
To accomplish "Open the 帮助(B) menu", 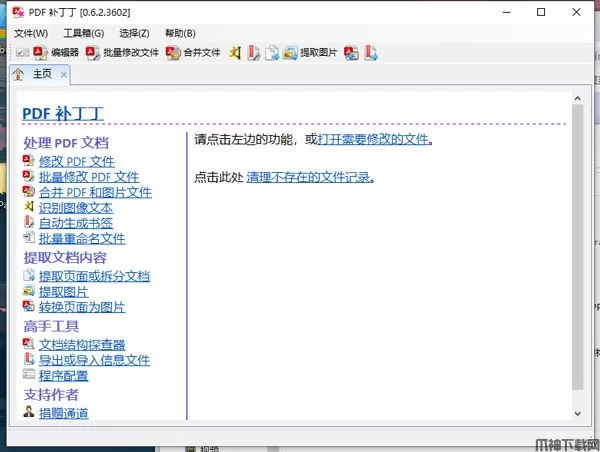I will pos(181,33).
